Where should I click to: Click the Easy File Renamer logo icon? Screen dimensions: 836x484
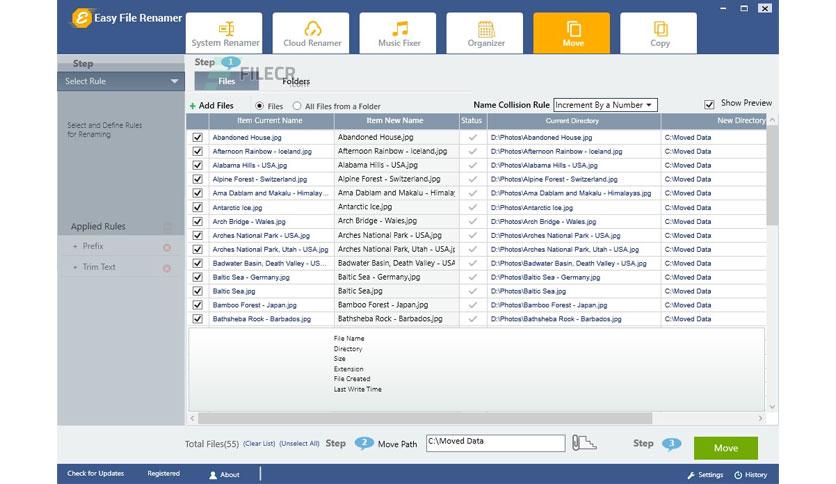tap(81, 18)
